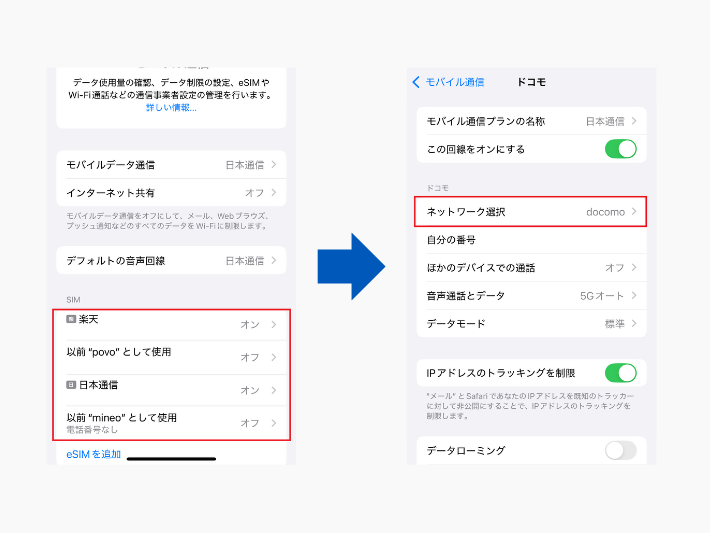Open デフォルトの音声回線 setting

[x=171, y=261]
